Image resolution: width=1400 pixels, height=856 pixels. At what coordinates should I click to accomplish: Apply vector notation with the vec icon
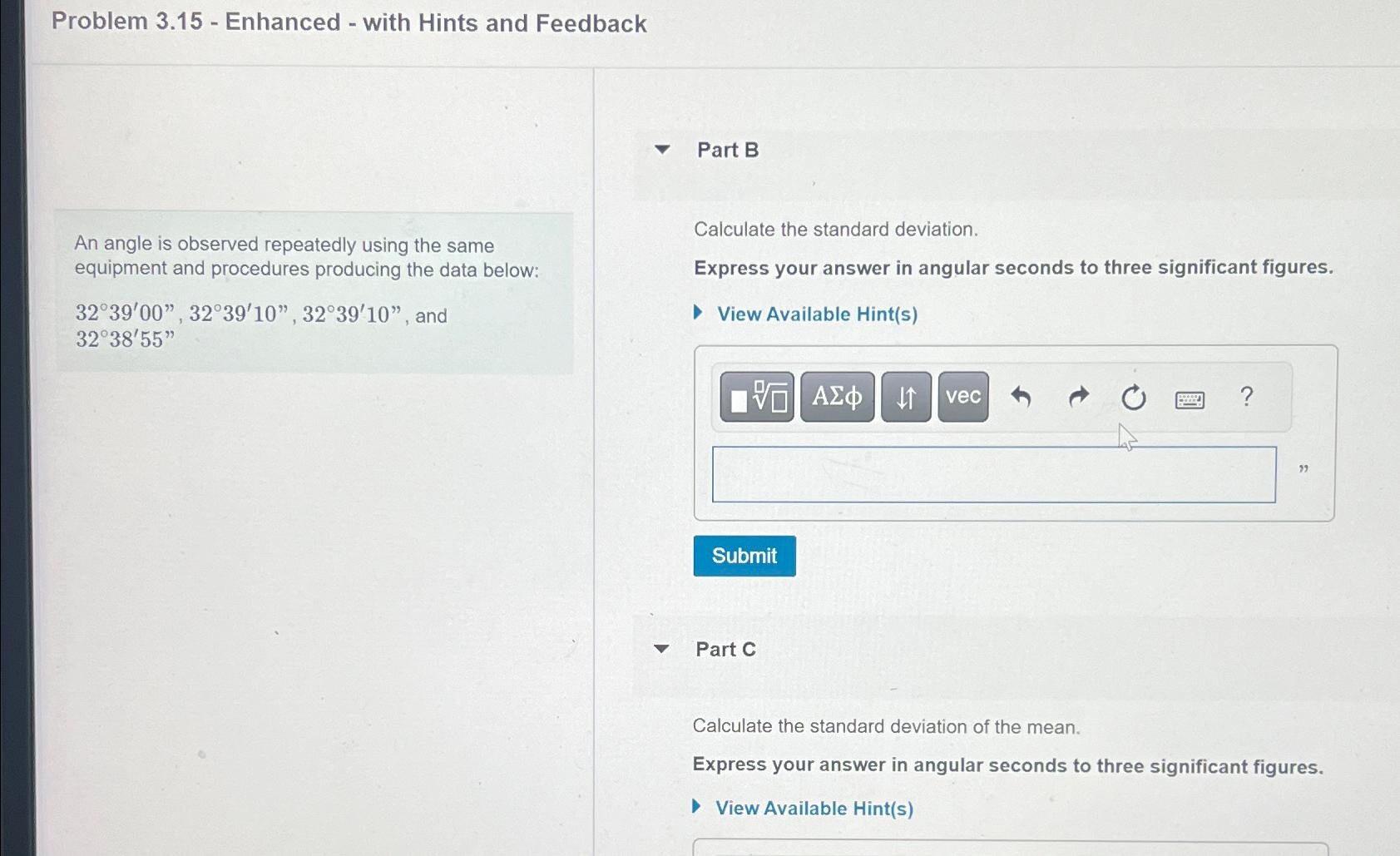click(962, 398)
